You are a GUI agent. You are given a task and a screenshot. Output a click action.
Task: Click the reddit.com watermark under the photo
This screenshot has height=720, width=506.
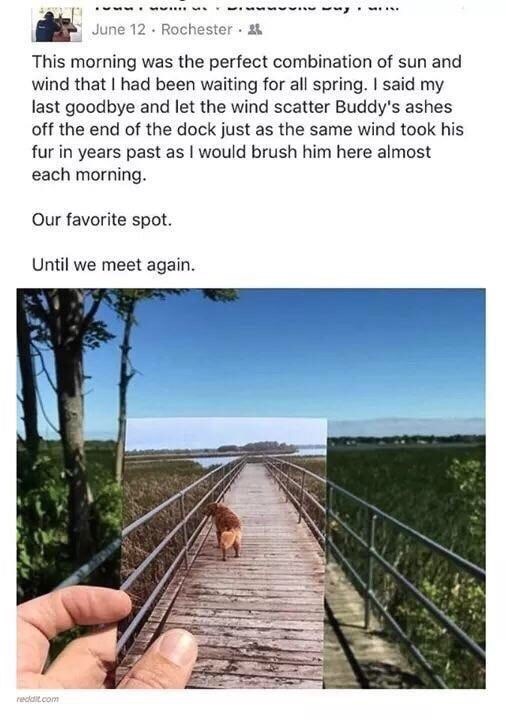38,699
